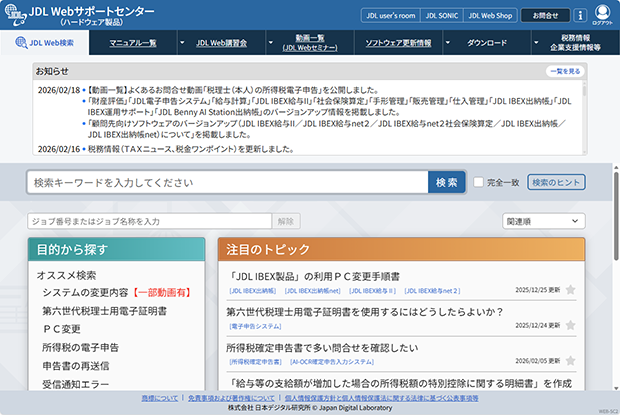
Task: Star the 所得税確定申告書 topic
Action: coord(570,360)
